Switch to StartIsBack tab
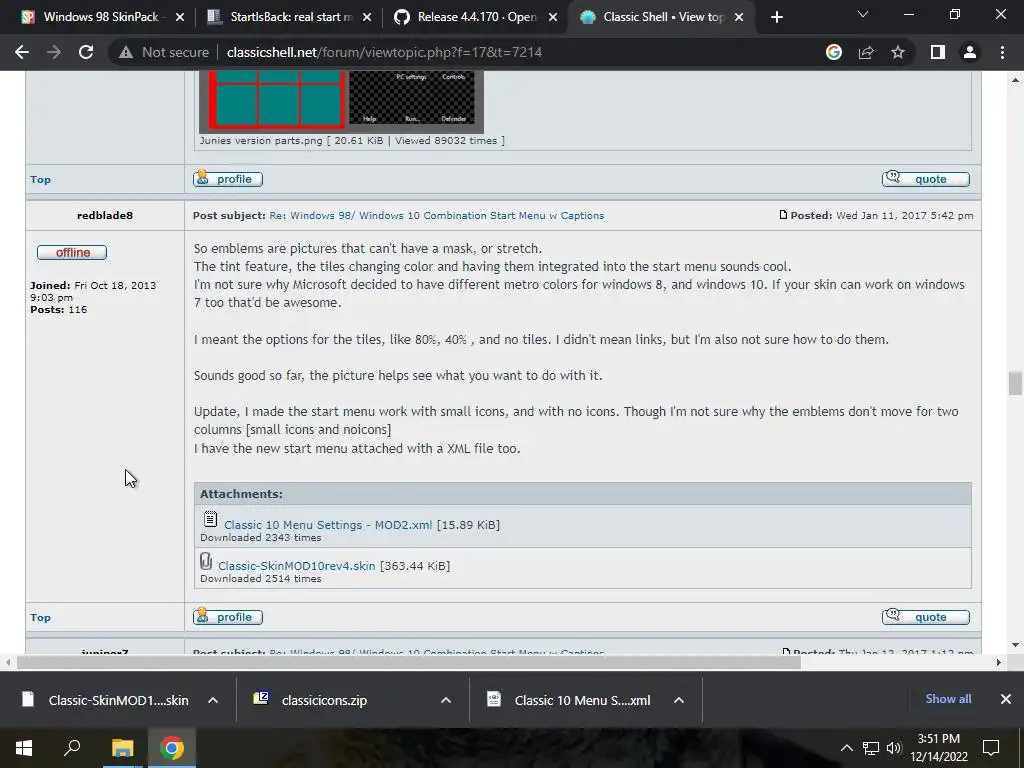This screenshot has height=768, width=1024. (291, 17)
